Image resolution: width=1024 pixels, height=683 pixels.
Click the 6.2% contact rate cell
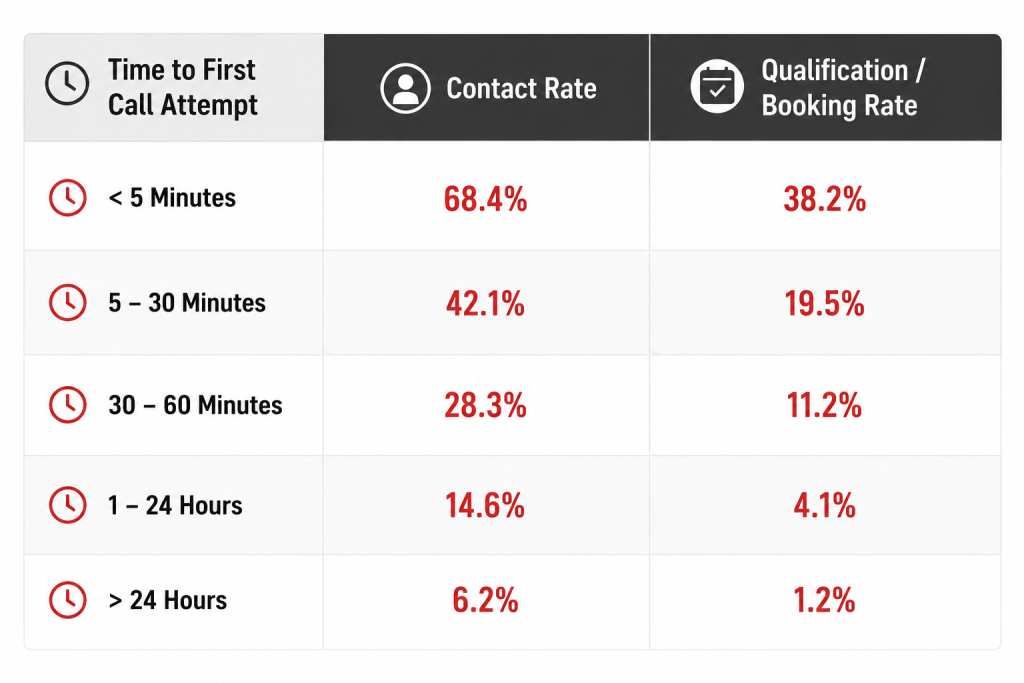487,601
